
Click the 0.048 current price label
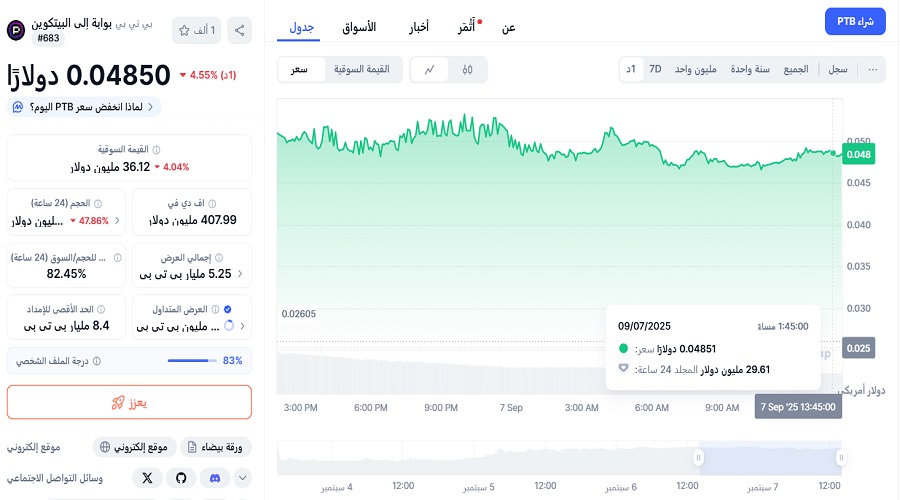coord(859,154)
